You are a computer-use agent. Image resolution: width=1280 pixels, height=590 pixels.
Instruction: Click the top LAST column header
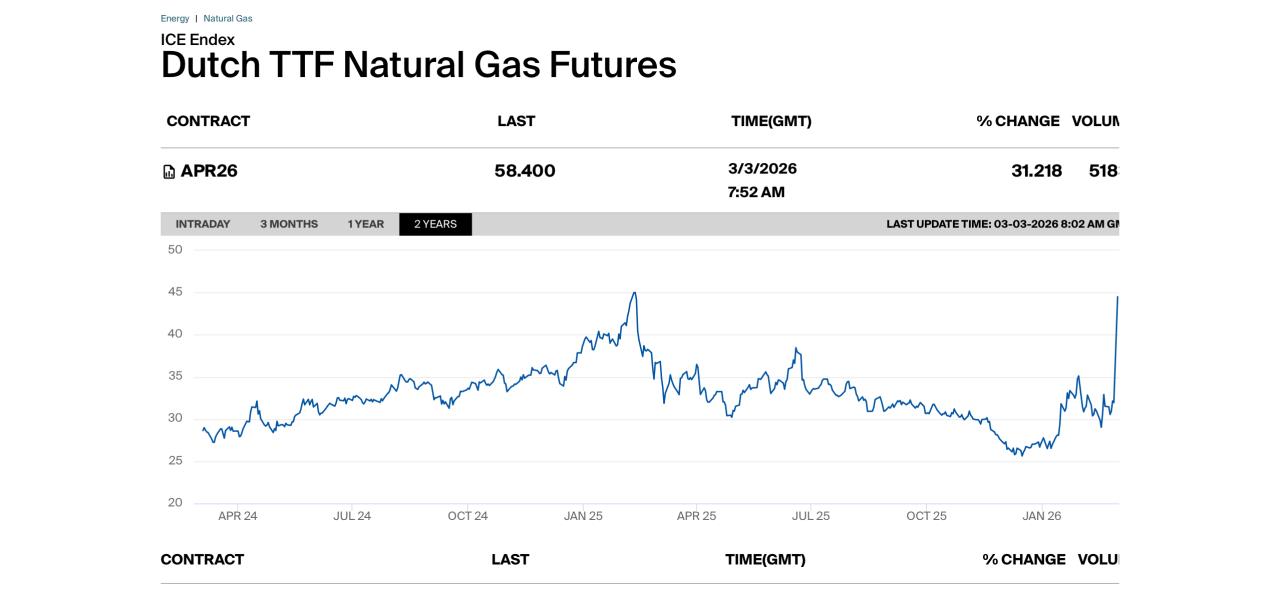pyautogui.click(x=516, y=121)
